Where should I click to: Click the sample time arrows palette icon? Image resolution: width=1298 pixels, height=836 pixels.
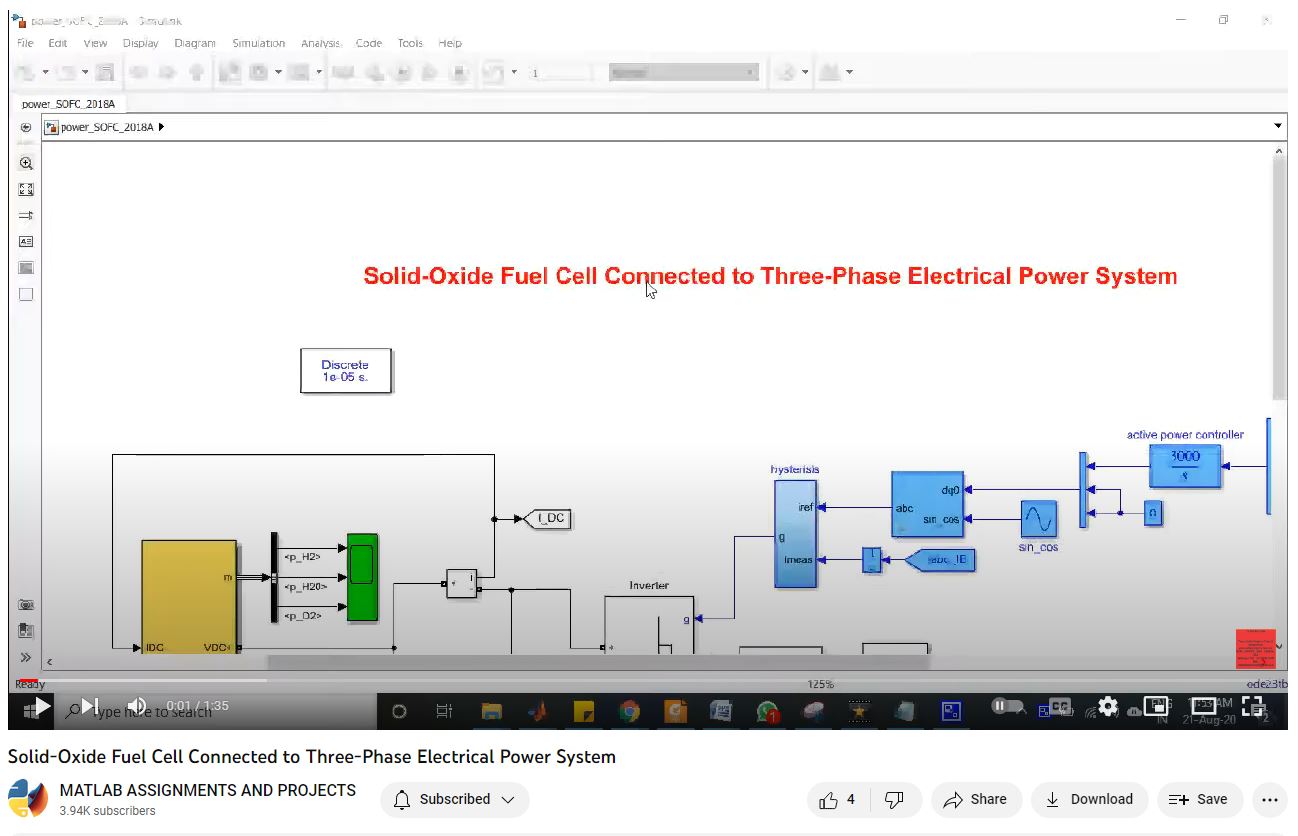point(26,215)
